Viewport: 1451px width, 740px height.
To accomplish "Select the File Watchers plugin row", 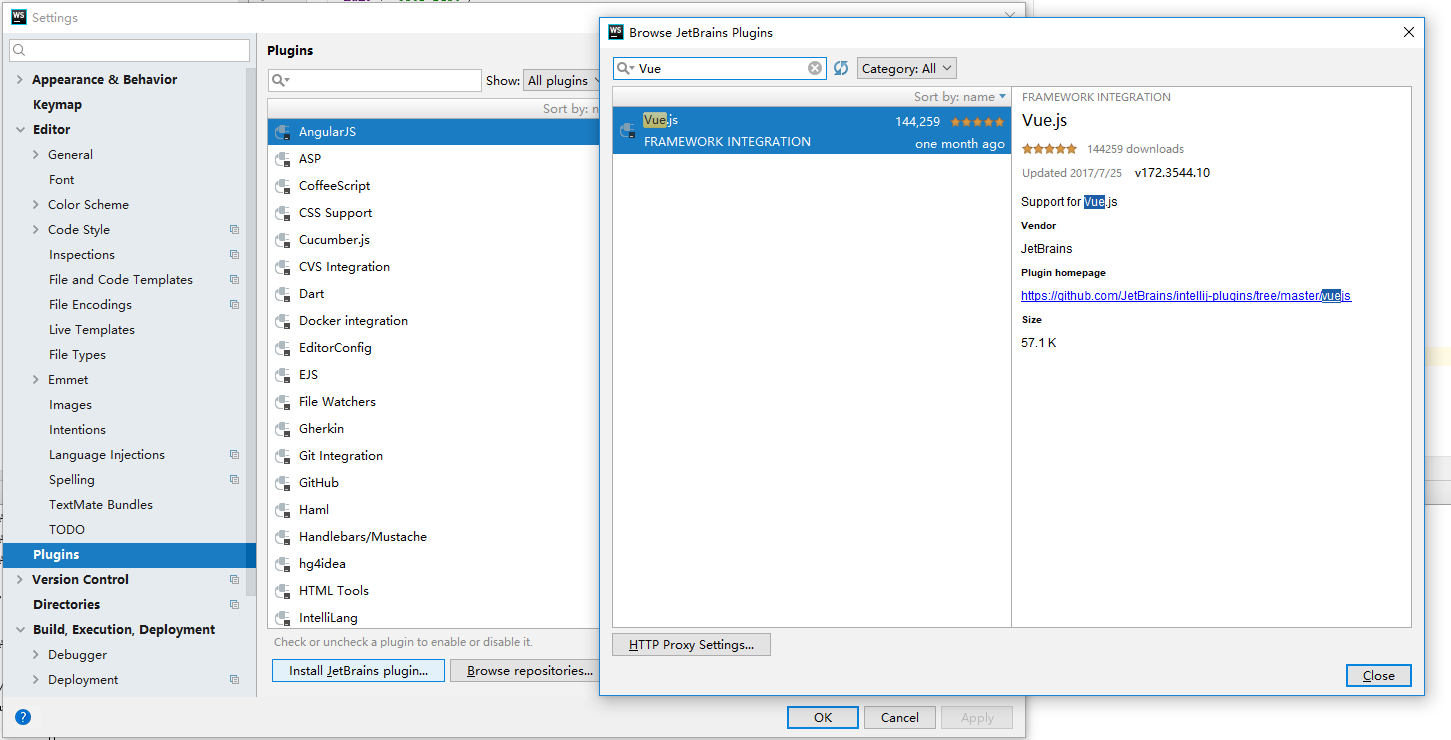I will pyautogui.click(x=434, y=402).
